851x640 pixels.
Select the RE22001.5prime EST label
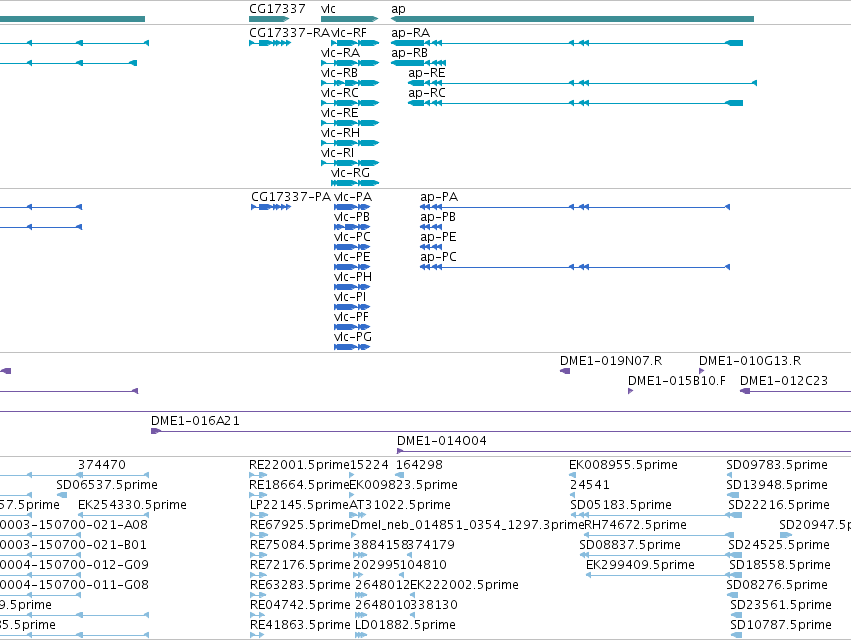[x=299, y=465]
